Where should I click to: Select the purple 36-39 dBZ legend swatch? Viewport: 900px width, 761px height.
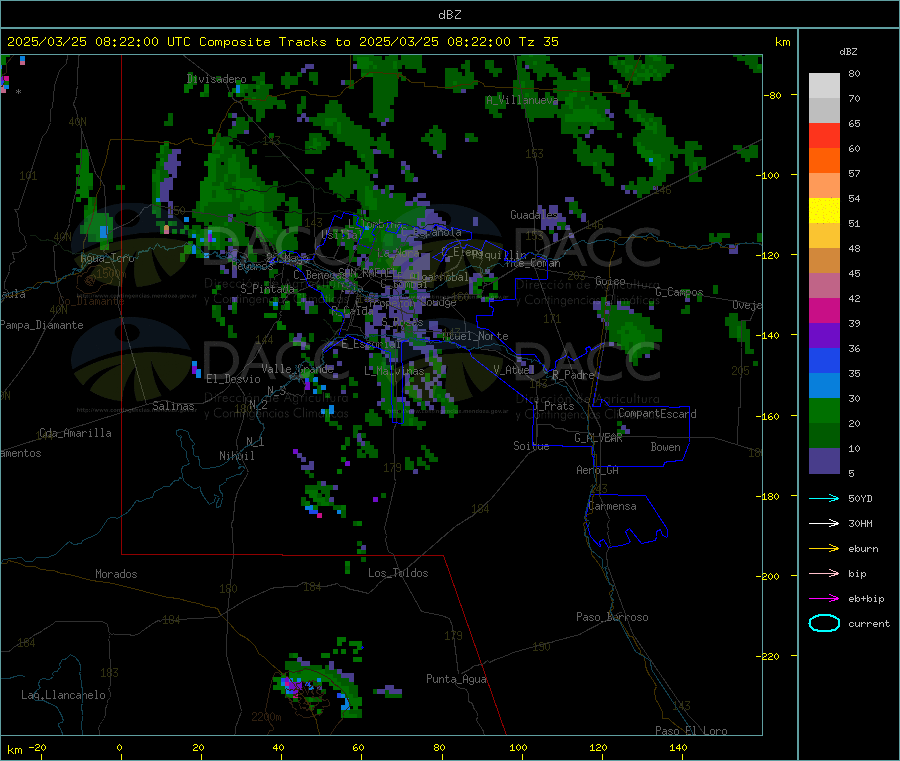(x=824, y=336)
